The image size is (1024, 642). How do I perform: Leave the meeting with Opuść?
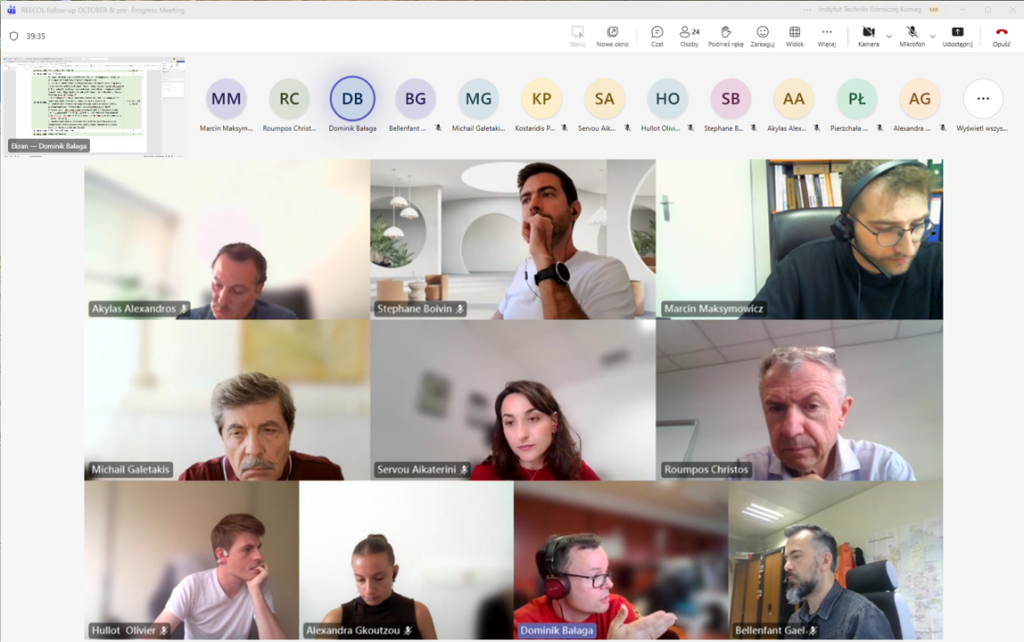coord(1001,36)
